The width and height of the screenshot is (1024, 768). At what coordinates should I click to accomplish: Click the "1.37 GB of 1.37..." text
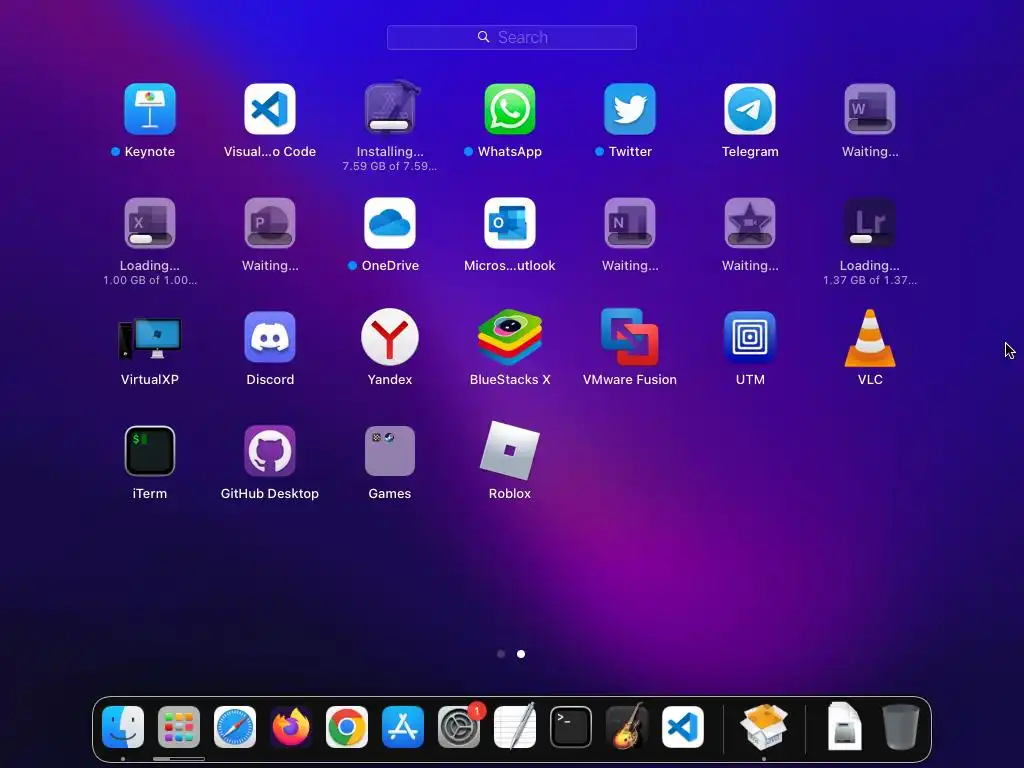[x=870, y=280]
